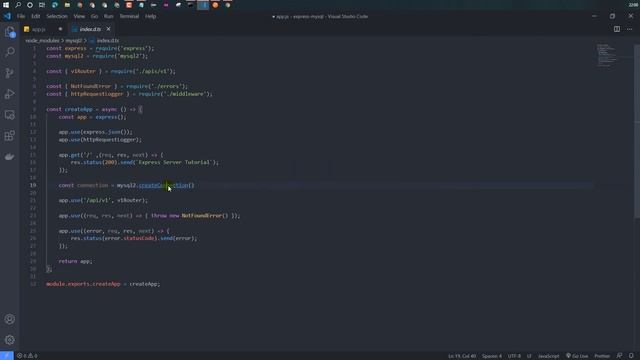Click the remote window indicator in the status bar
This screenshot has width=640, height=360.
pos(7,356)
